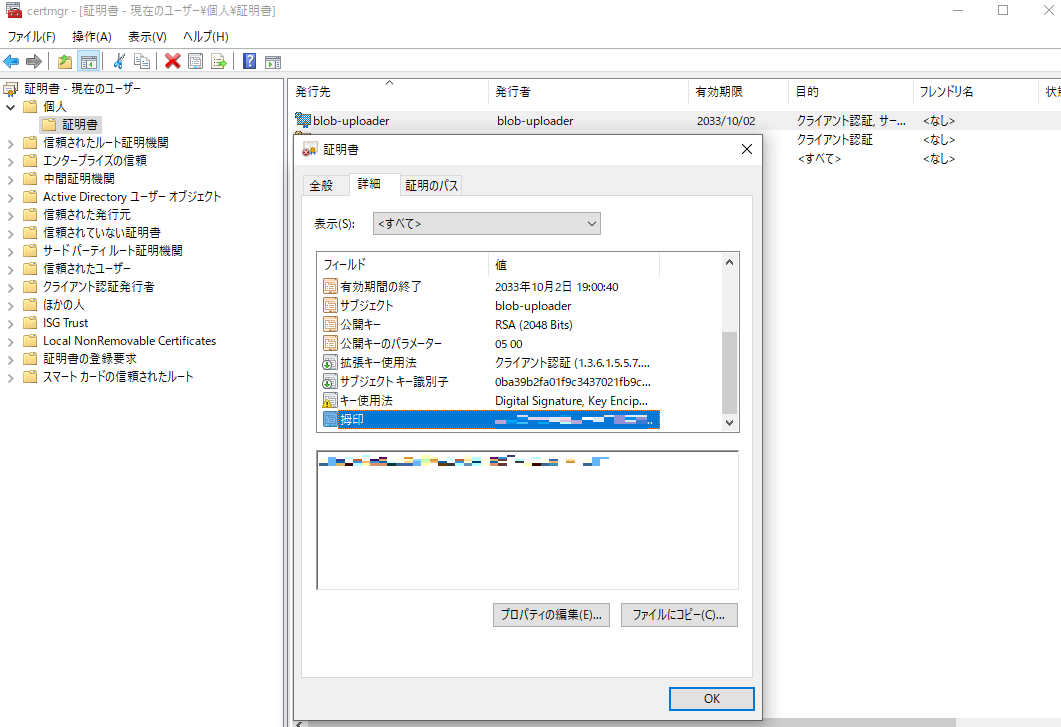This screenshot has height=727, width=1061.
Task: Open ヘルプ(H) menu
Action: (x=206, y=37)
